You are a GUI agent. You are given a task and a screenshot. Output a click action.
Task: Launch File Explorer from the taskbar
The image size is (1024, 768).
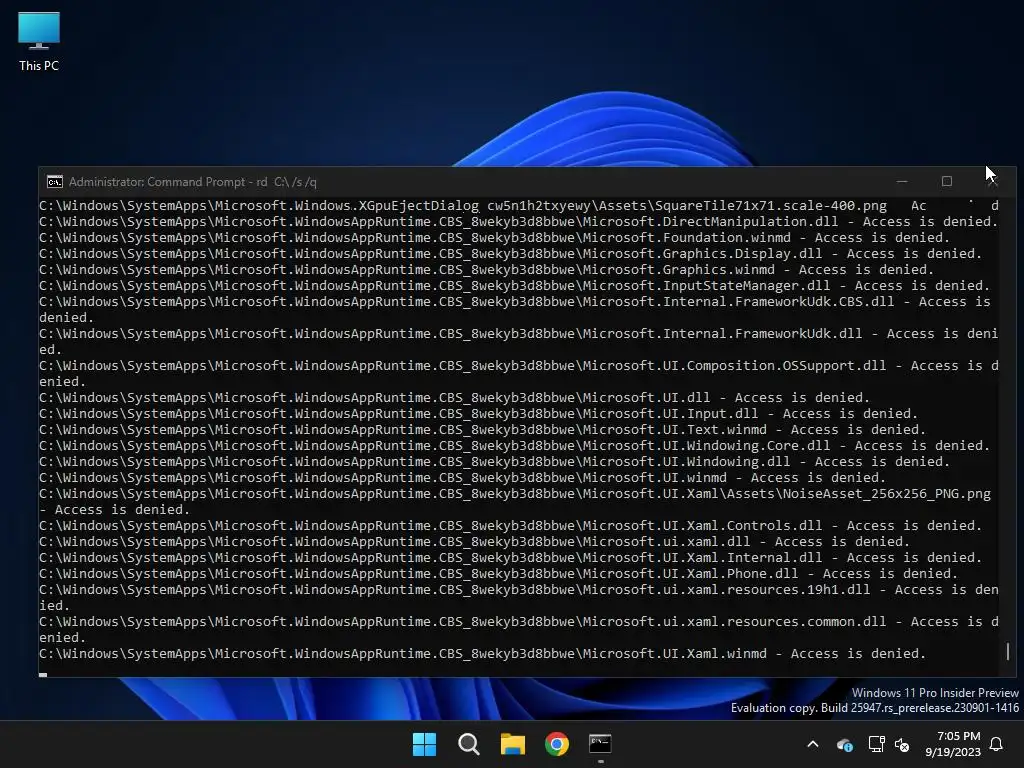[513, 744]
